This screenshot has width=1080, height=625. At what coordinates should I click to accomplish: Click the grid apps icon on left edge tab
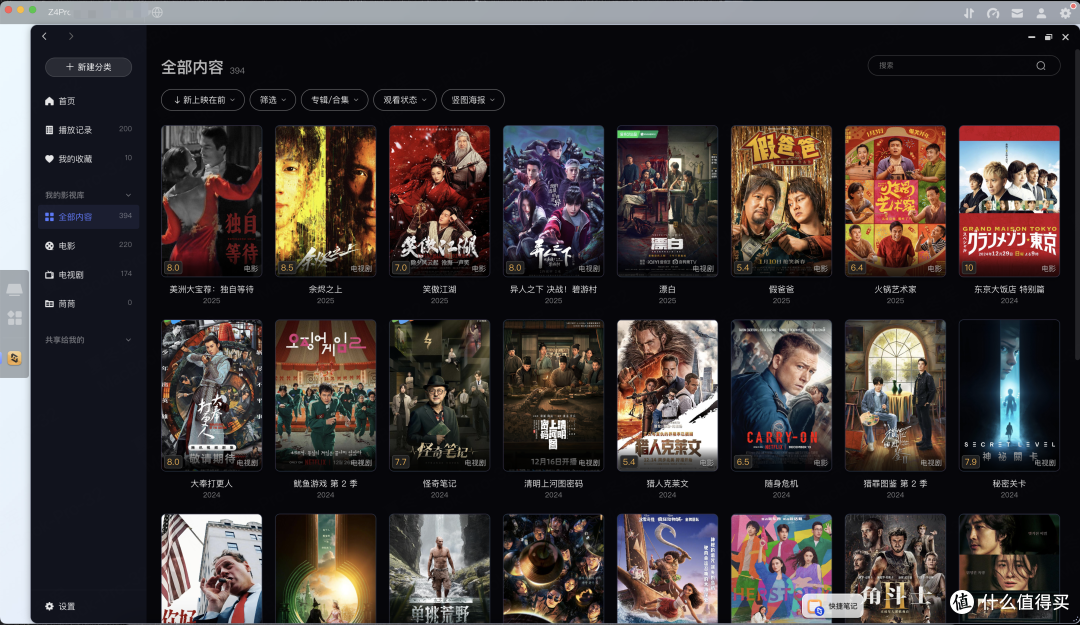14,318
